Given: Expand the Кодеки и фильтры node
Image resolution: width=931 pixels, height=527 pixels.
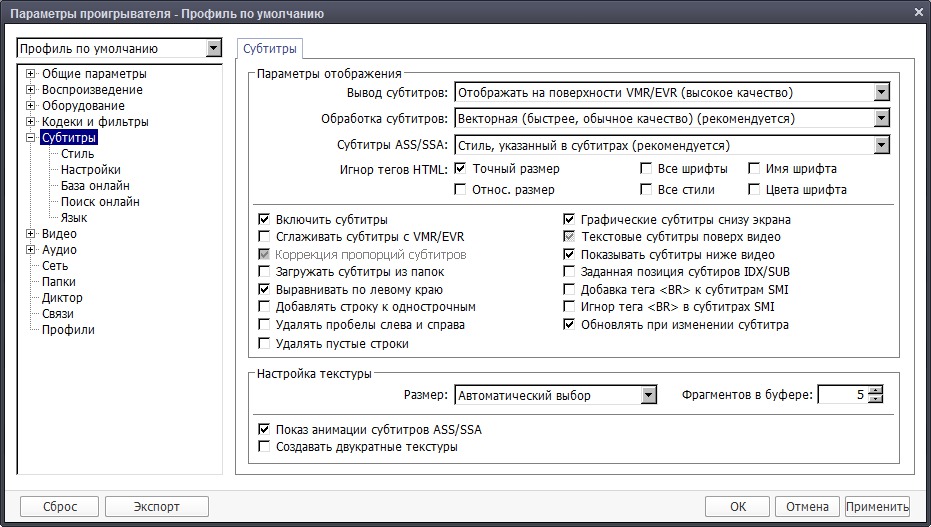Looking at the screenshot, I should [31, 122].
